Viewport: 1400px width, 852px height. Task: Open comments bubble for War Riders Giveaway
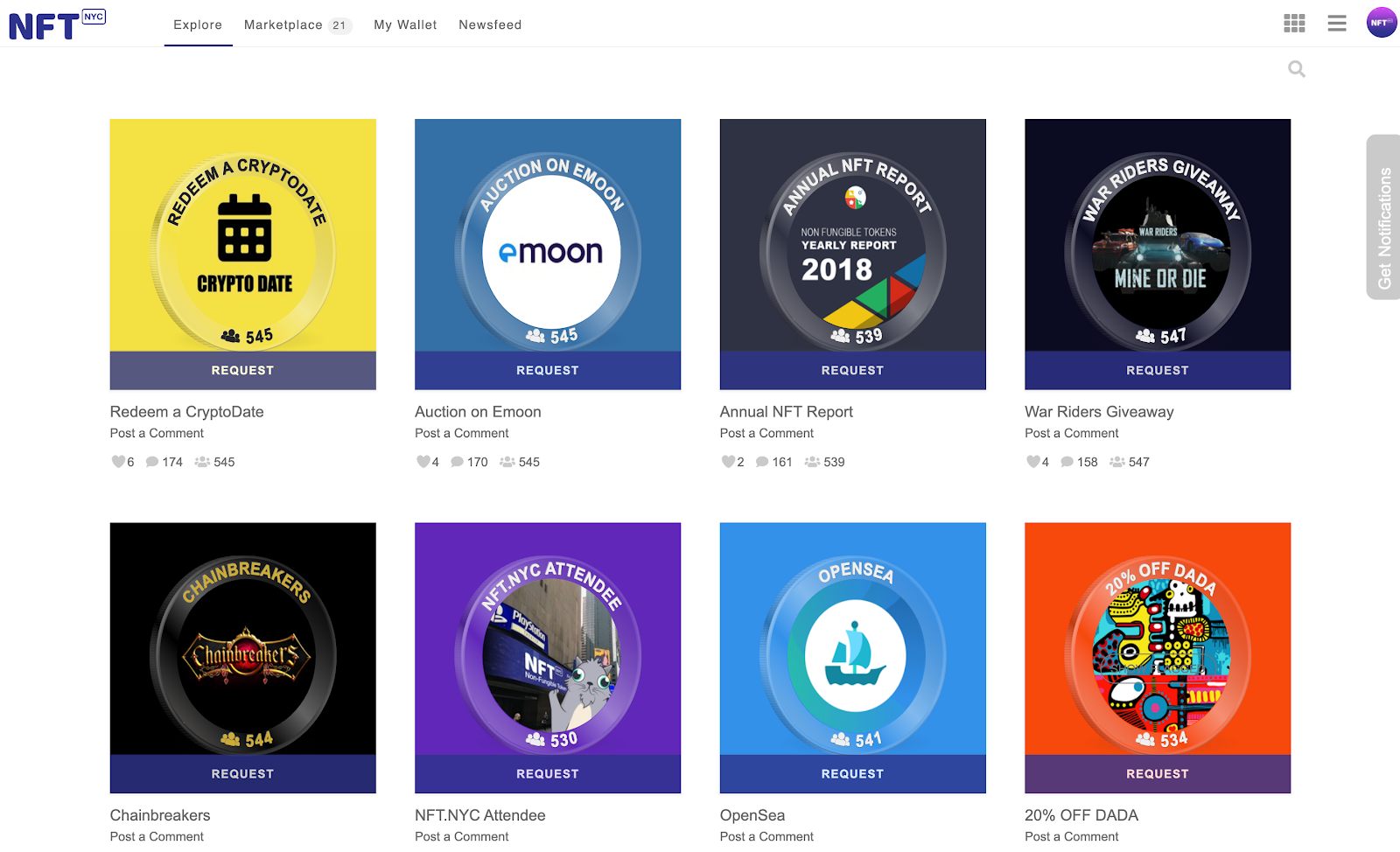tap(1067, 462)
